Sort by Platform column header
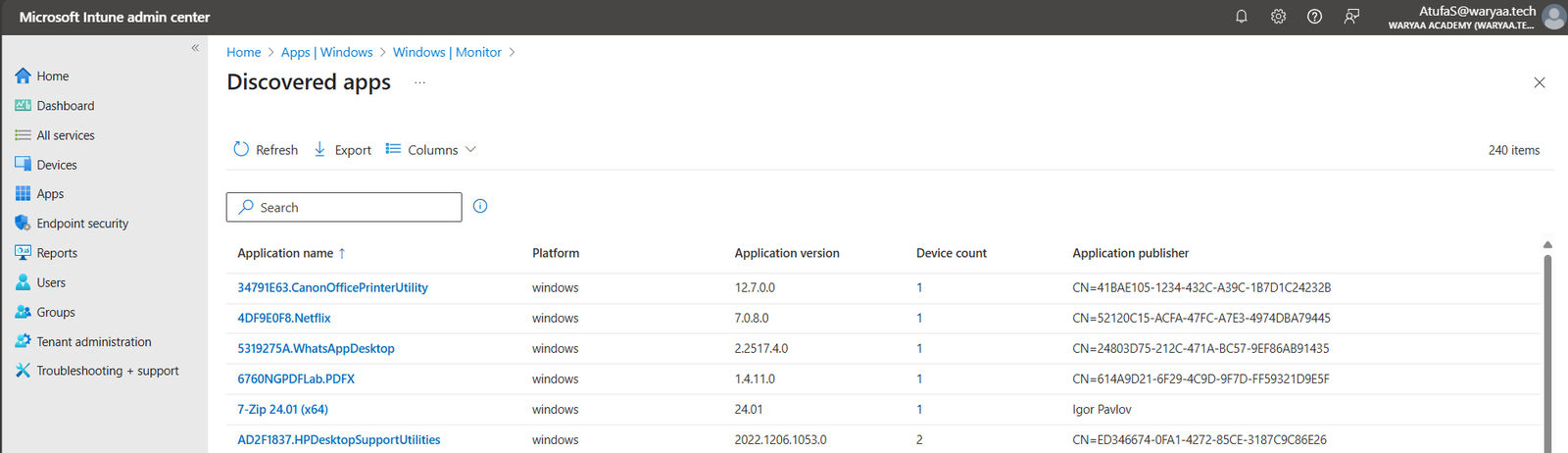 [556, 253]
